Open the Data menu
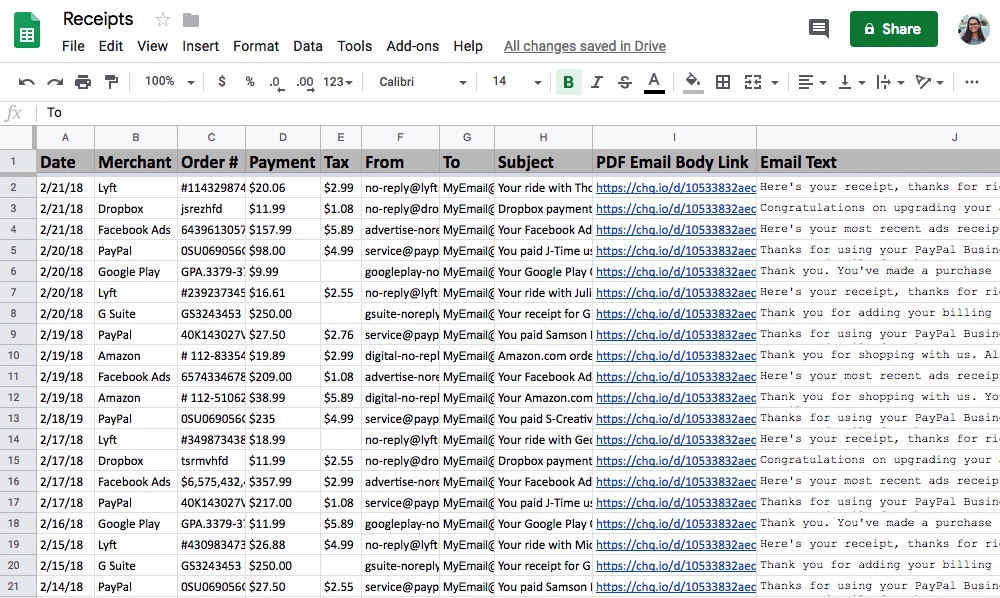 pyautogui.click(x=307, y=45)
